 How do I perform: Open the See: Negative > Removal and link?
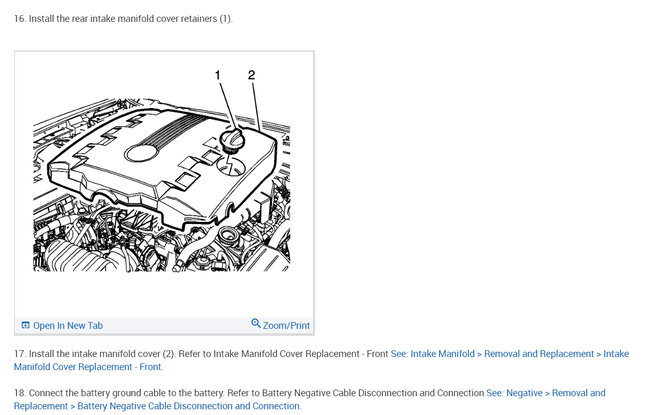pyautogui.click(x=546, y=393)
